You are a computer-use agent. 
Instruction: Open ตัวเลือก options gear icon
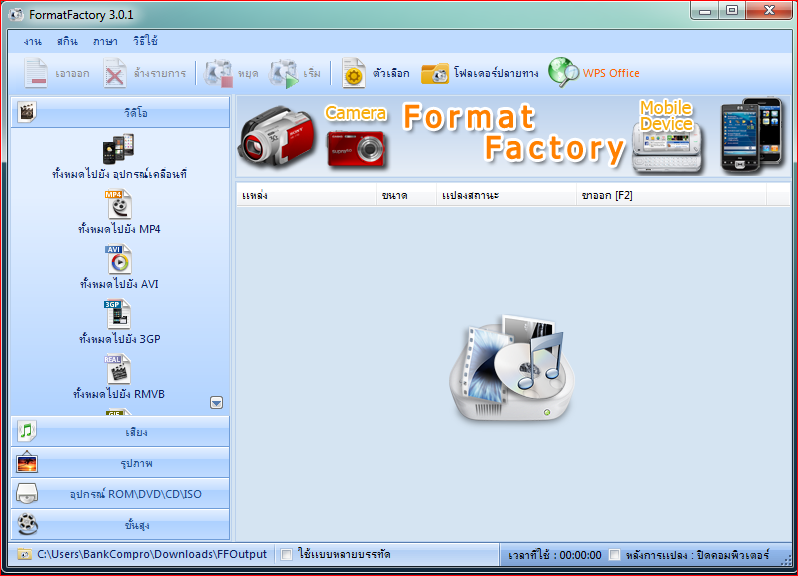[x=354, y=73]
